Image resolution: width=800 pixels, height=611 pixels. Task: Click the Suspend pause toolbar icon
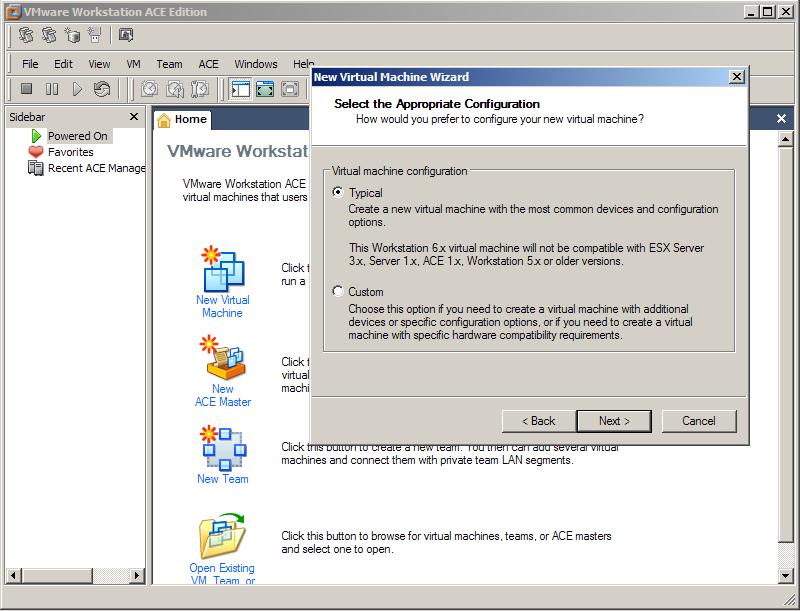click(52, 90)
